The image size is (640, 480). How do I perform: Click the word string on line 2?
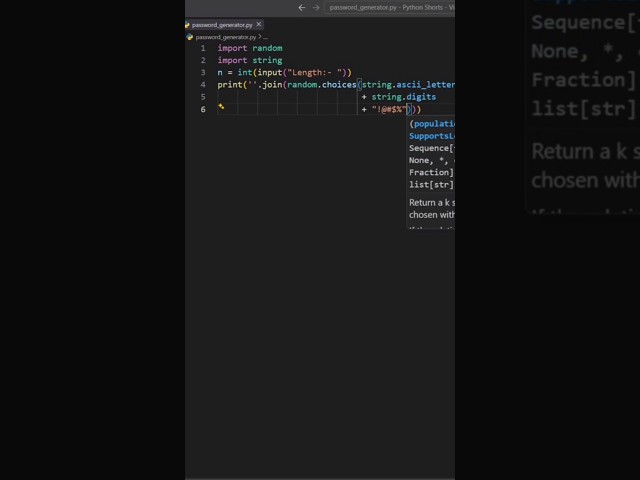267,60
